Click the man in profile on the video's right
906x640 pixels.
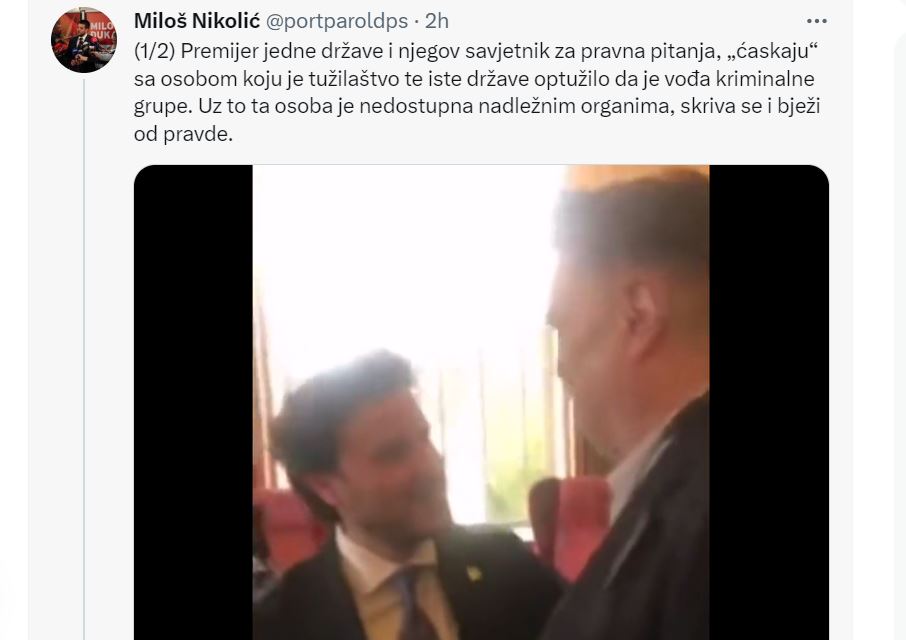pos(630,404)
